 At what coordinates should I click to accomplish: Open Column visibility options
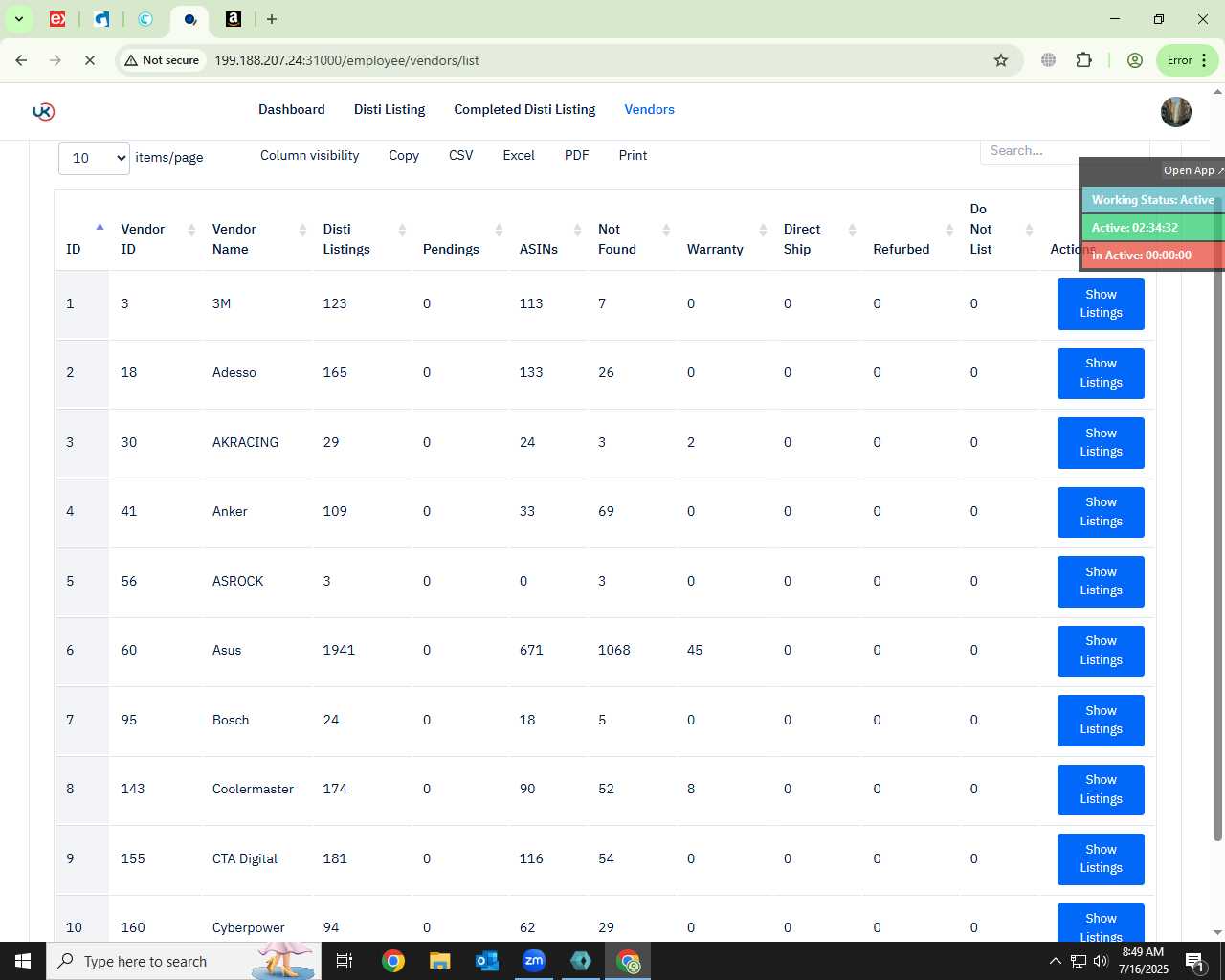[310, 155]
